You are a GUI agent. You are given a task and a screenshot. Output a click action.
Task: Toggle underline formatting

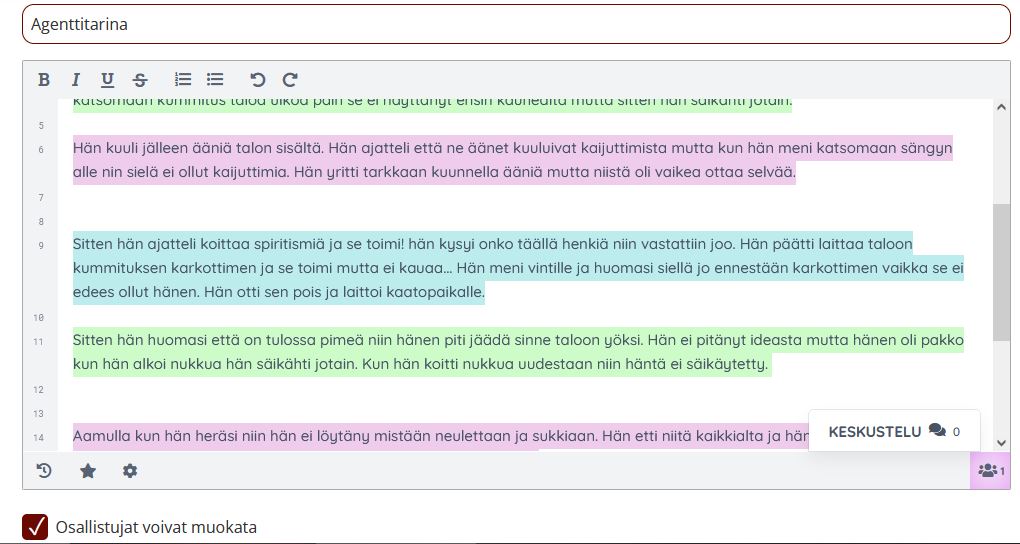point(107,80)
